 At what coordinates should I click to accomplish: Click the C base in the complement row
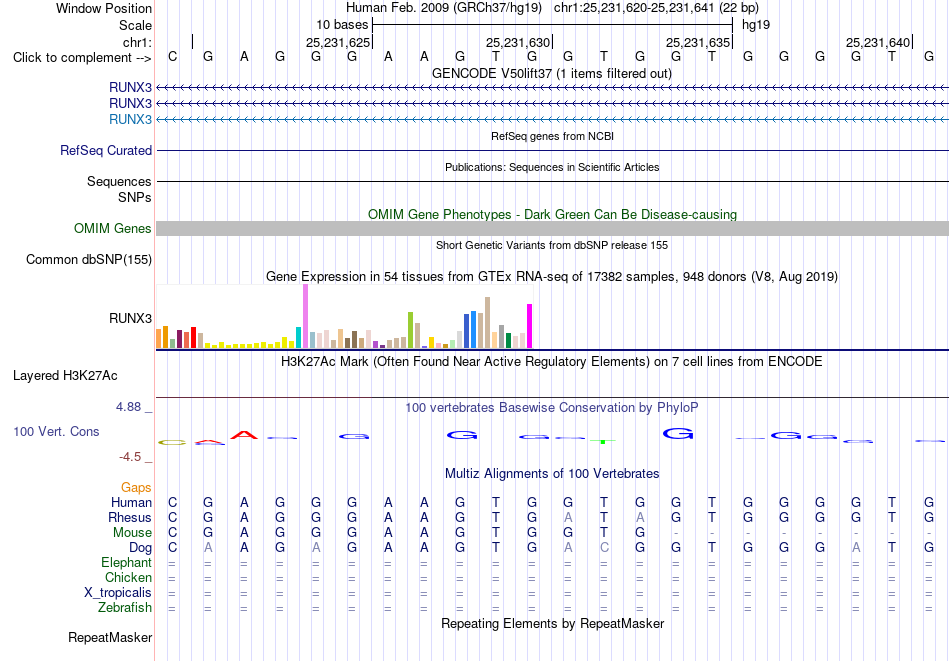173,56
